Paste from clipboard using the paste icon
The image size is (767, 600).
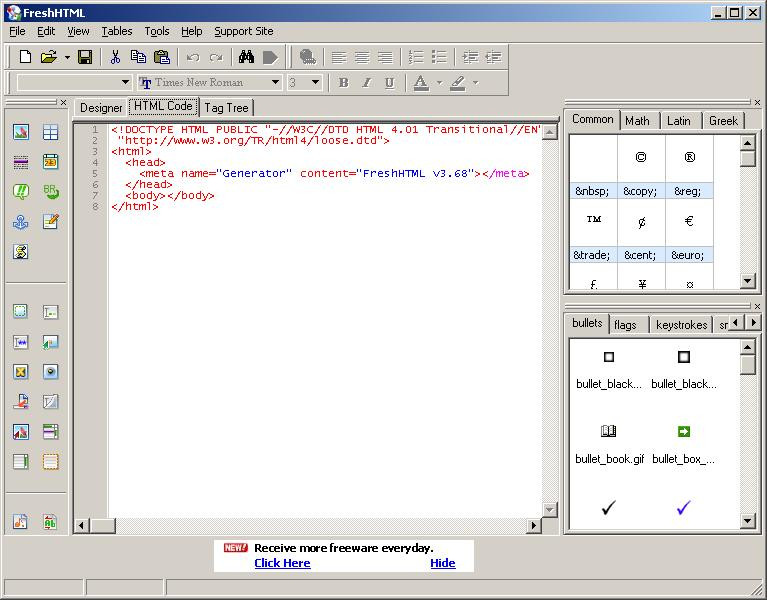[162, 57]
